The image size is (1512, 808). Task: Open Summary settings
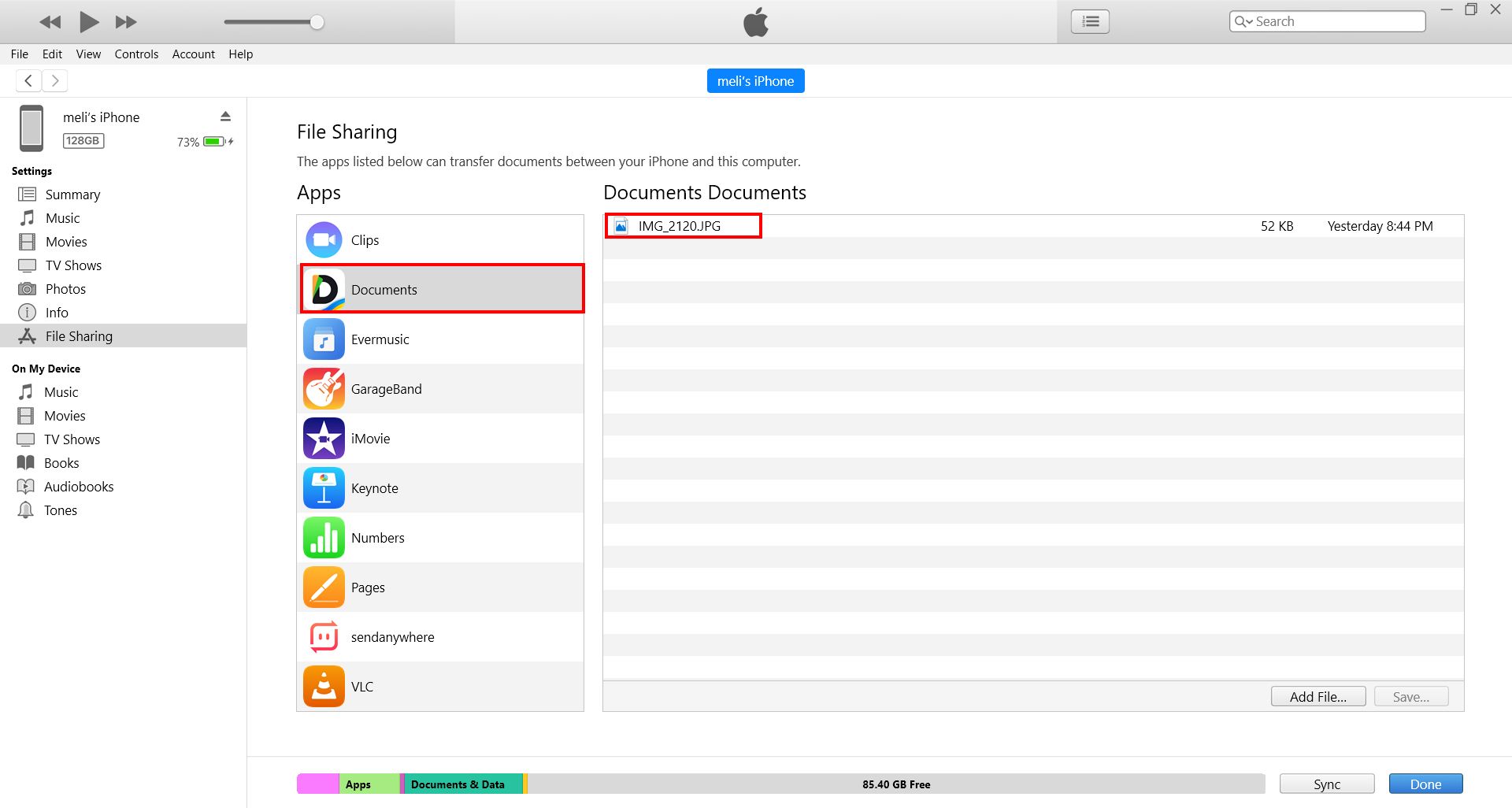(x=72, y=195)
